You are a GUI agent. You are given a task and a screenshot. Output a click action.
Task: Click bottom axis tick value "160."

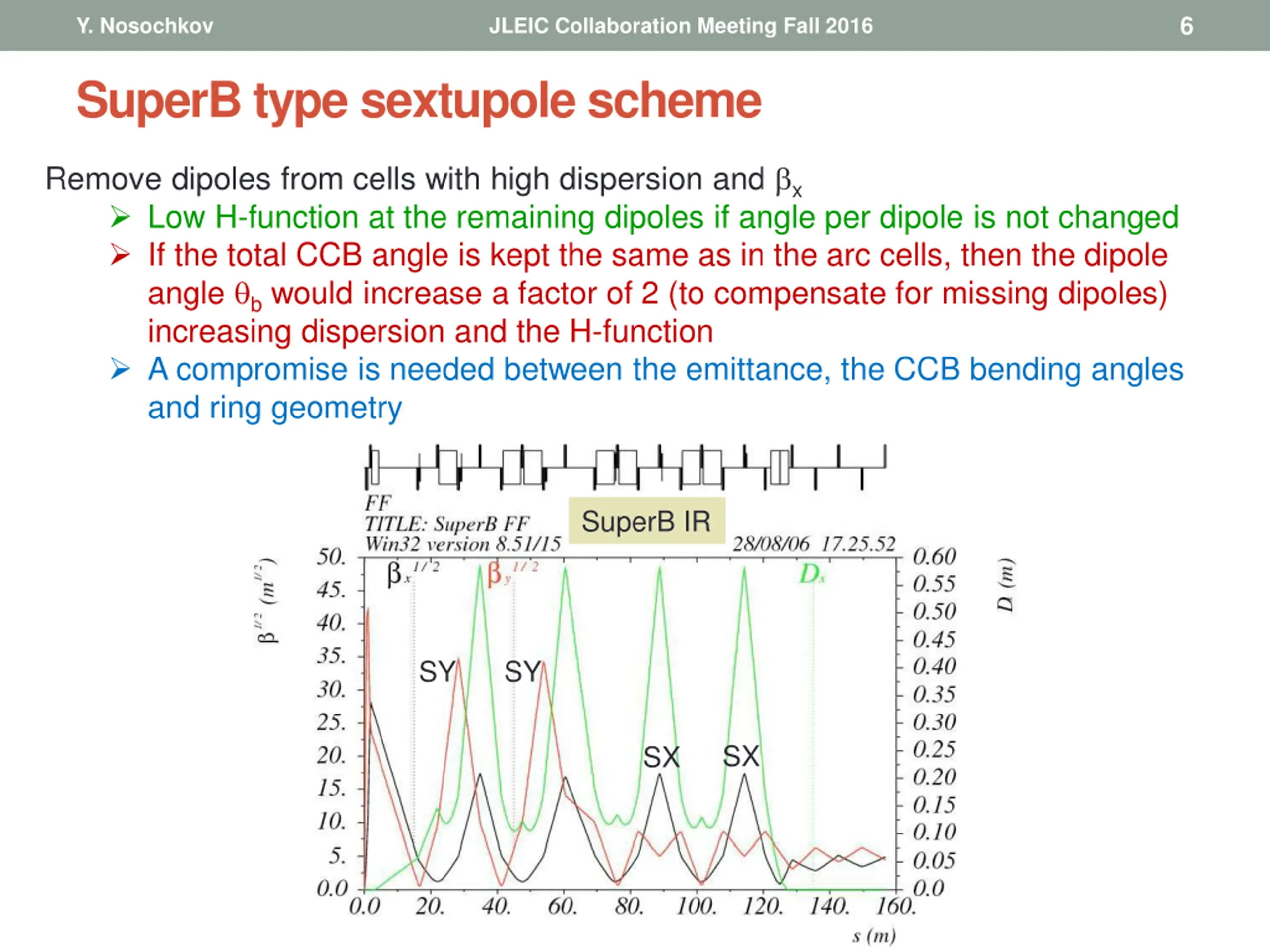(x=895, y=907)
